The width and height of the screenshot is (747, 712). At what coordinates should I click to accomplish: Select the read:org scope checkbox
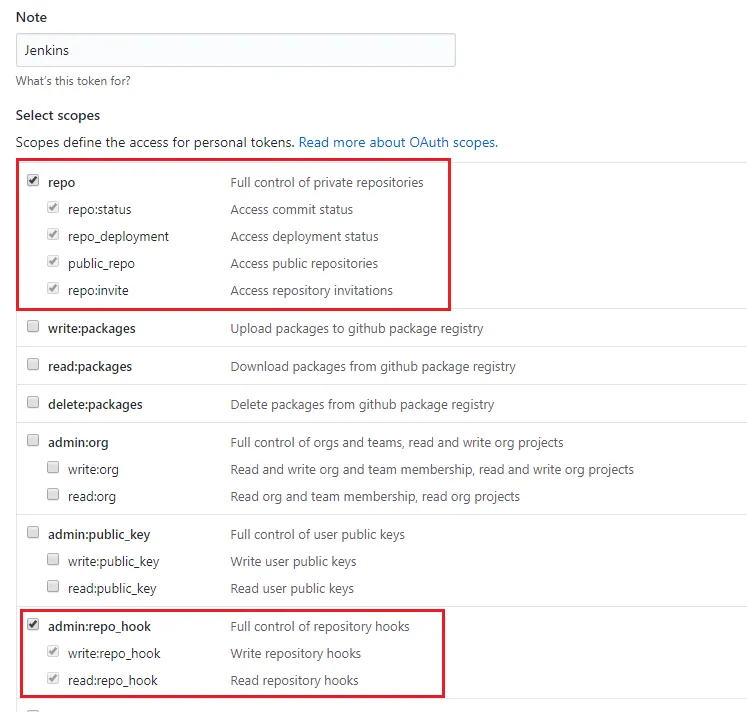tap(53, 495)
